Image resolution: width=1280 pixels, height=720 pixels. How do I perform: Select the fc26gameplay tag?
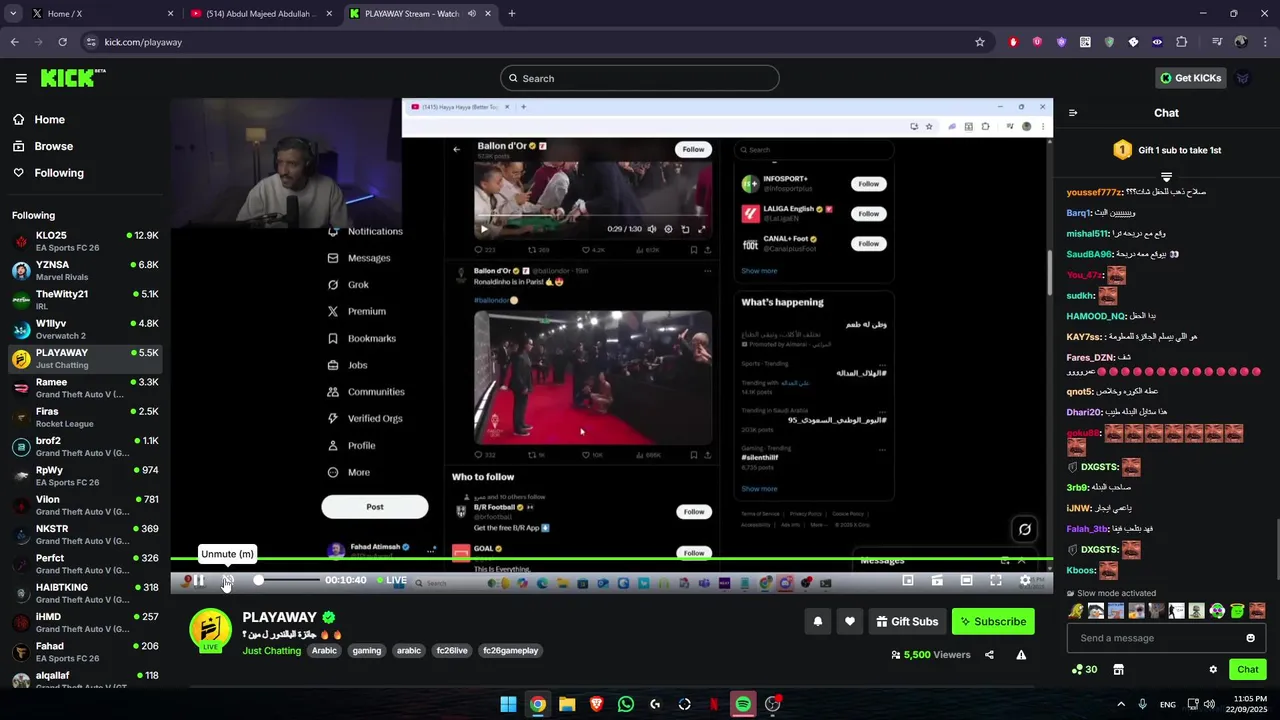(511, 651)
